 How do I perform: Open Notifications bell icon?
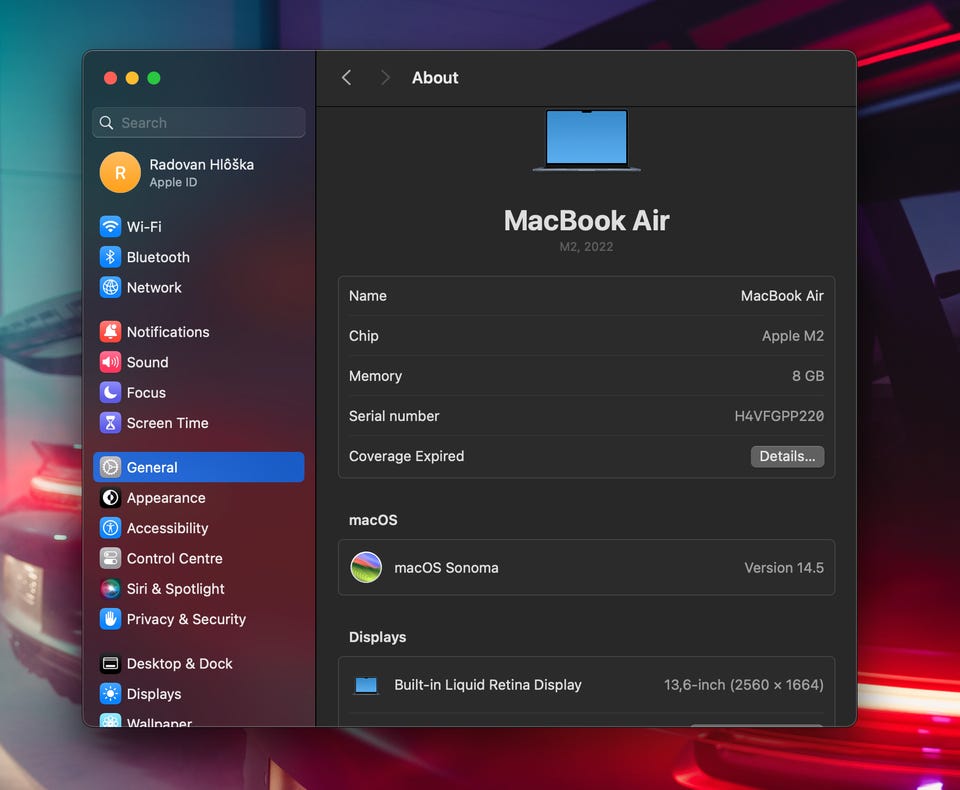[110, 332]
